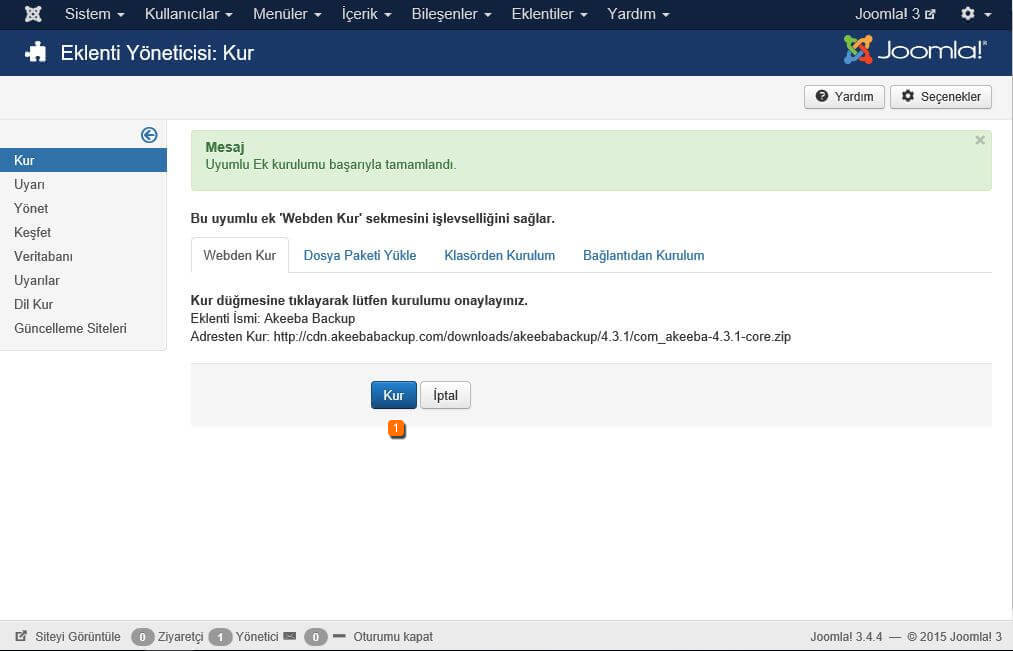Cancel the installation with İptal

445,395
